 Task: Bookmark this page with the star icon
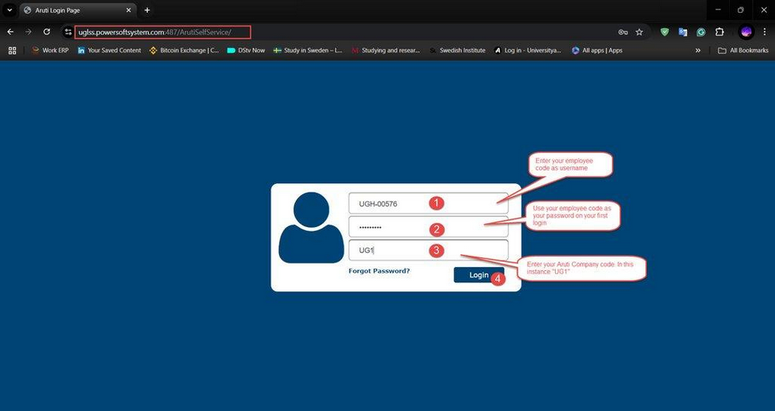point(639,32)
